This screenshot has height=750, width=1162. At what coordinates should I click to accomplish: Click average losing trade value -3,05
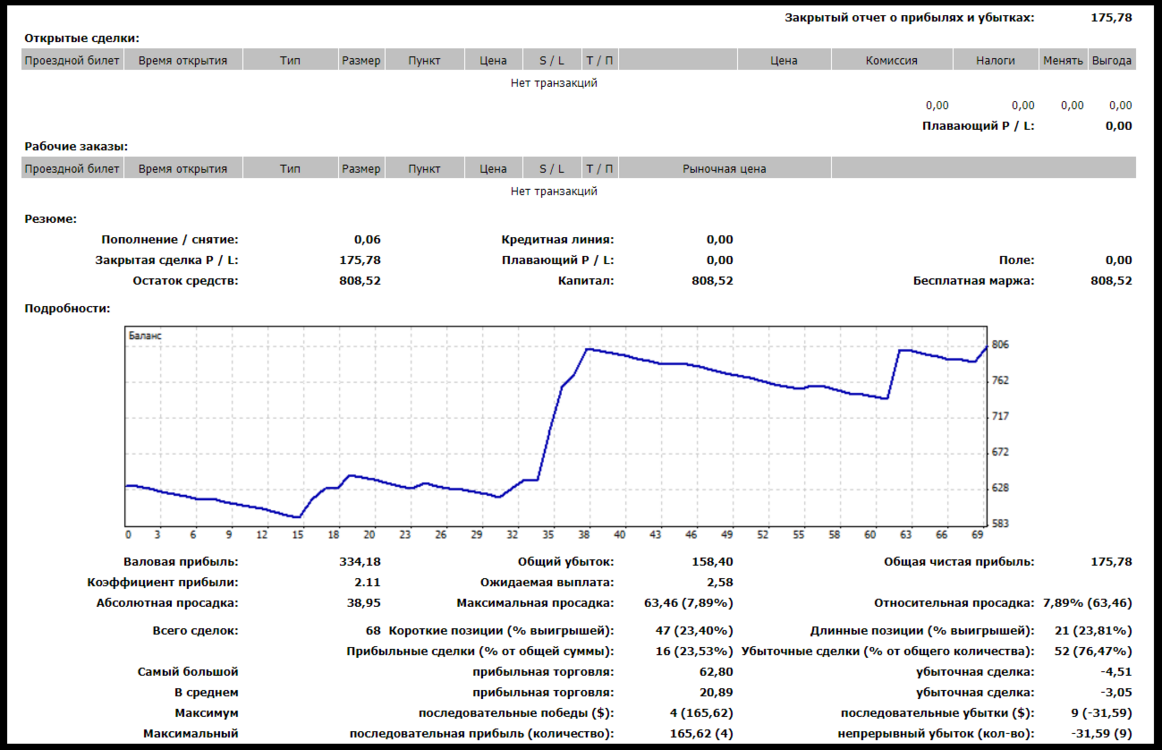pos(1116,692)
